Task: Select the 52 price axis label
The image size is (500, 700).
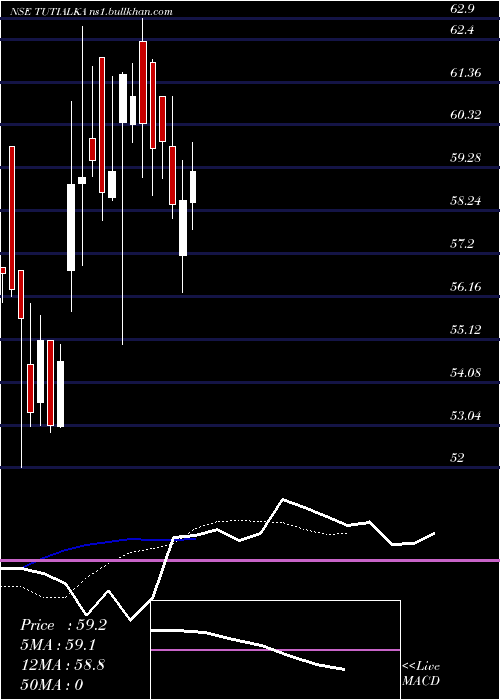Action: point(458,458)
